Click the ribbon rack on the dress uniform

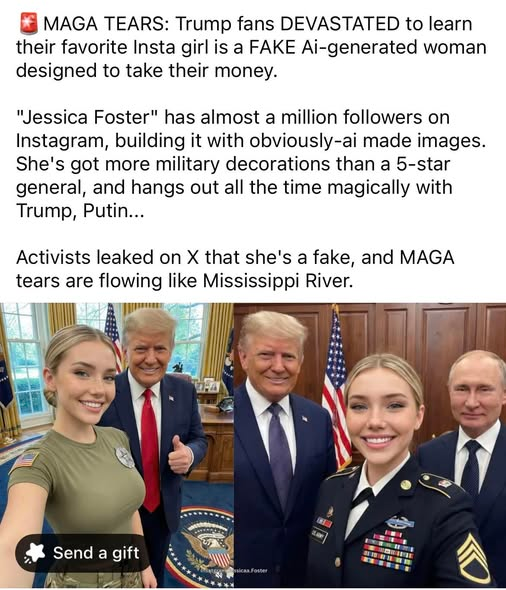387,549
